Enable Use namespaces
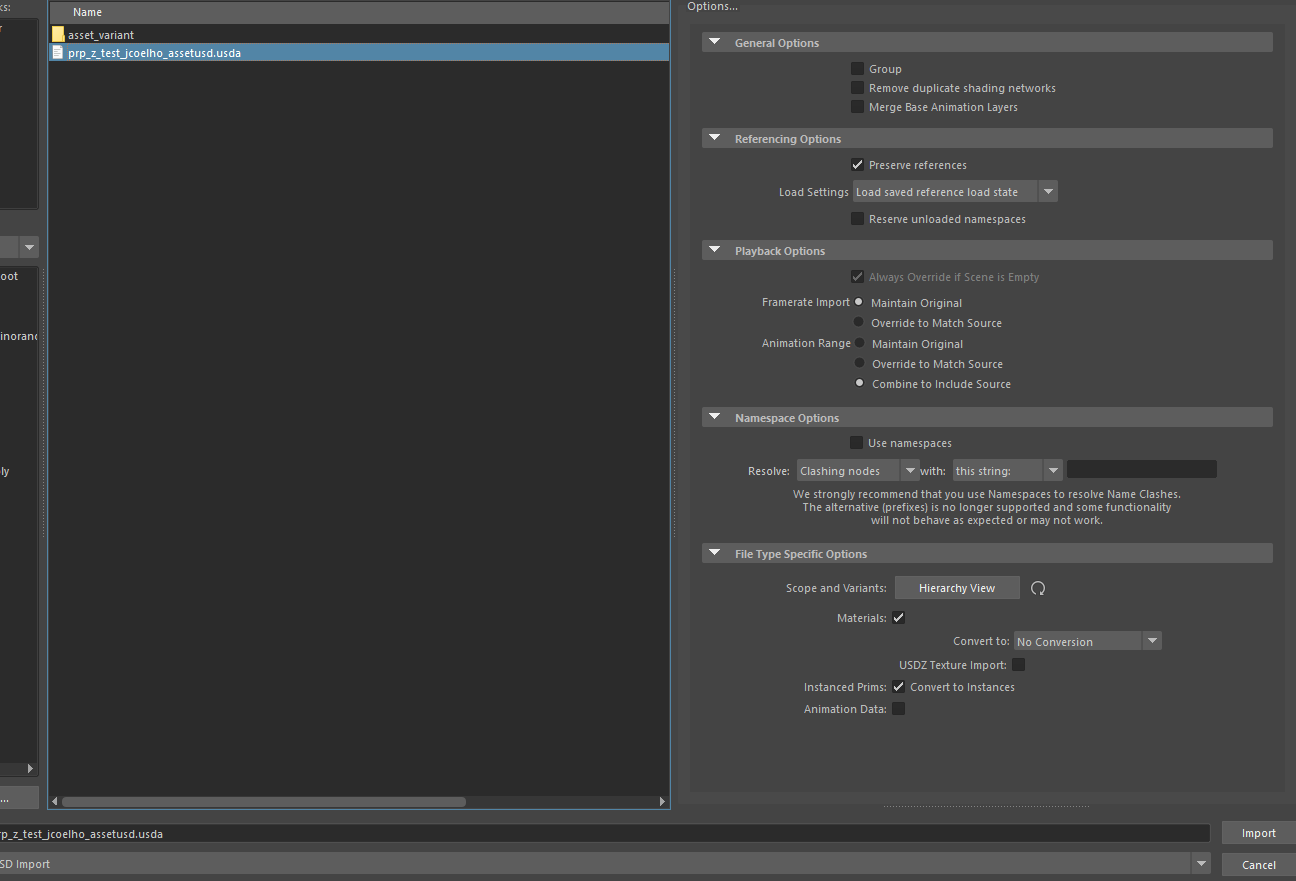The image size is (1296, 881). pyautogui.click(x=856, y=441)
